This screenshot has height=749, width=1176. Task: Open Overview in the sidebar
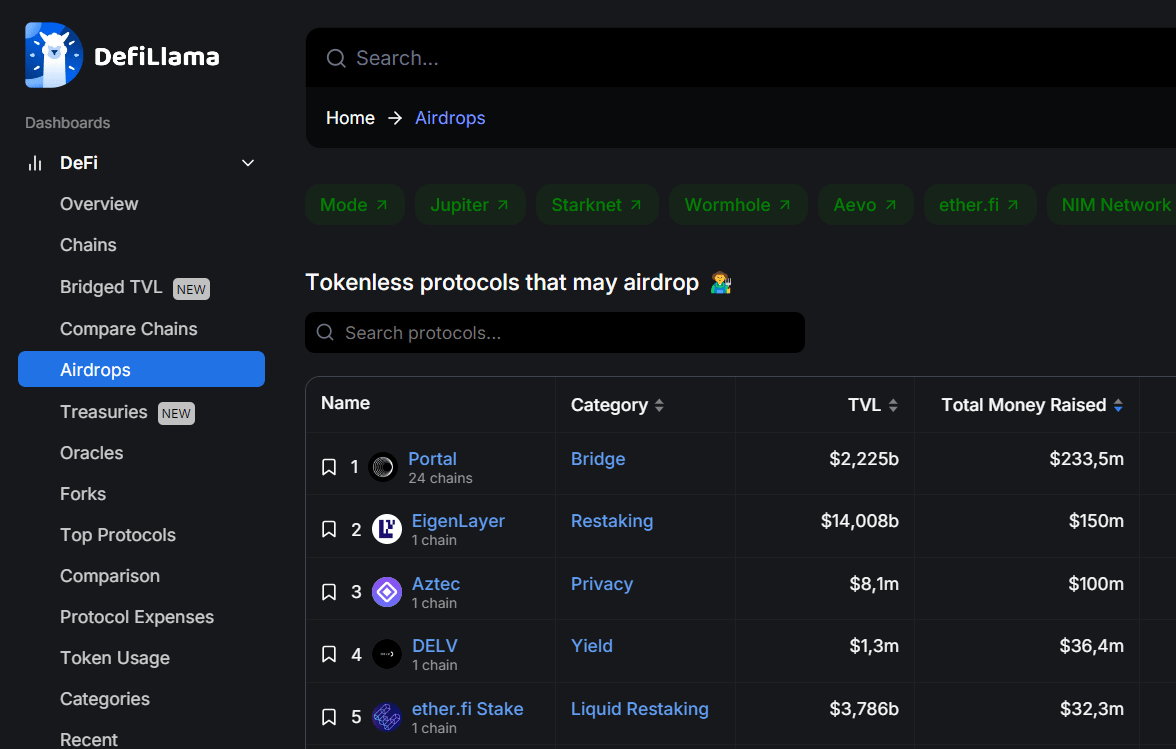pyautogui.click(x=99, y=204)
